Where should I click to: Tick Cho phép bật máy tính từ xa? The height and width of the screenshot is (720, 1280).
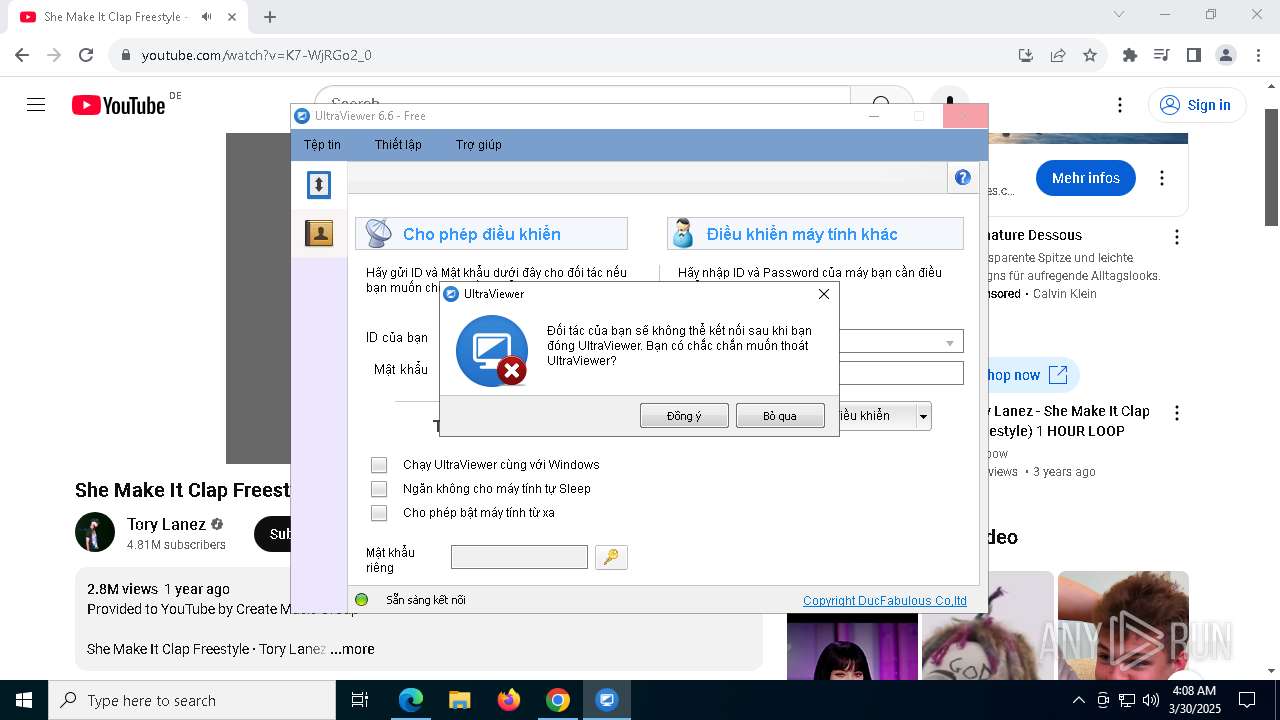tap(379, 513)
